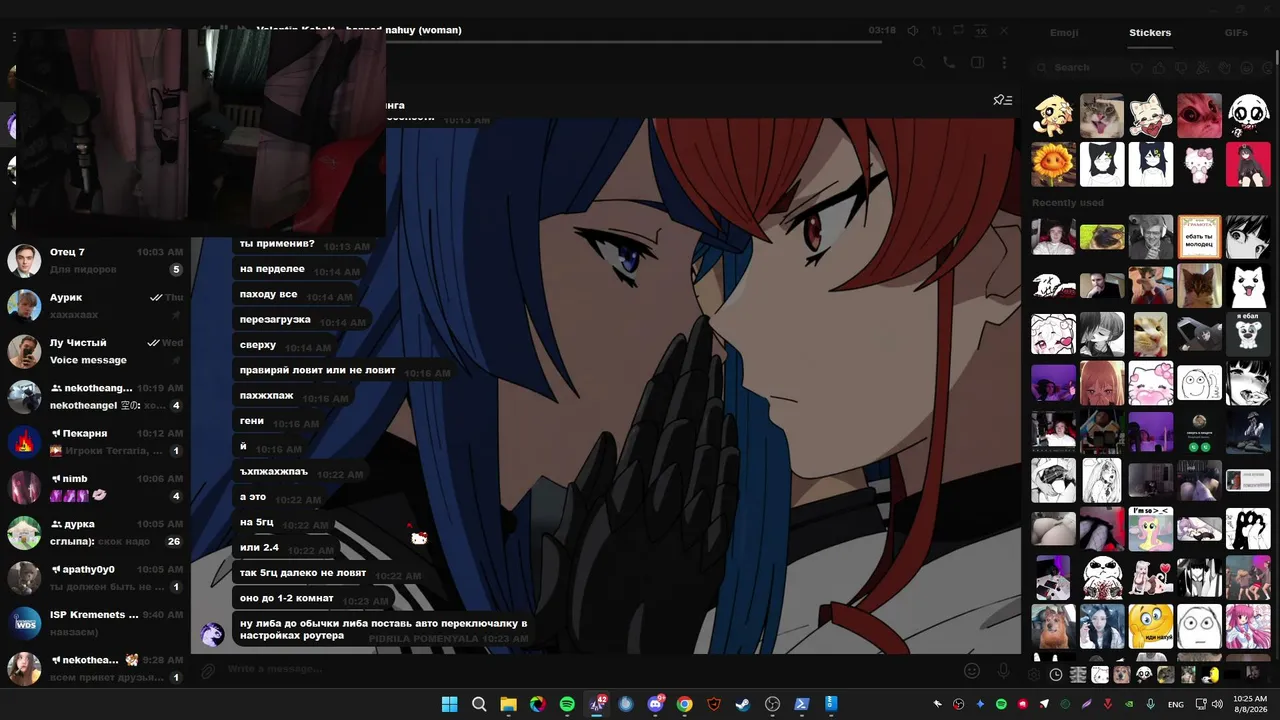
Task: Close the audio player bar
Action: 1003,31
